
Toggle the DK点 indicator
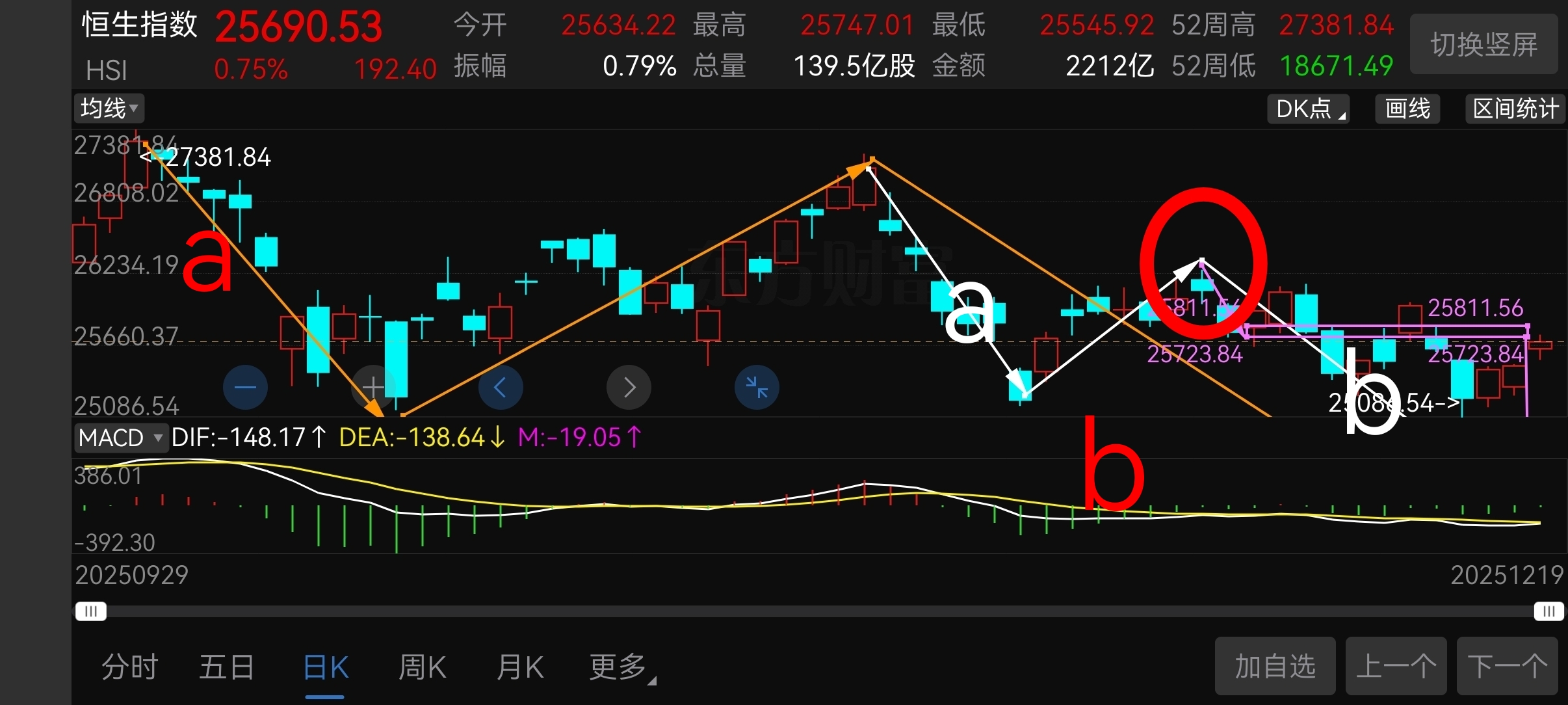pyautogui.click(x=1308, y=109)
